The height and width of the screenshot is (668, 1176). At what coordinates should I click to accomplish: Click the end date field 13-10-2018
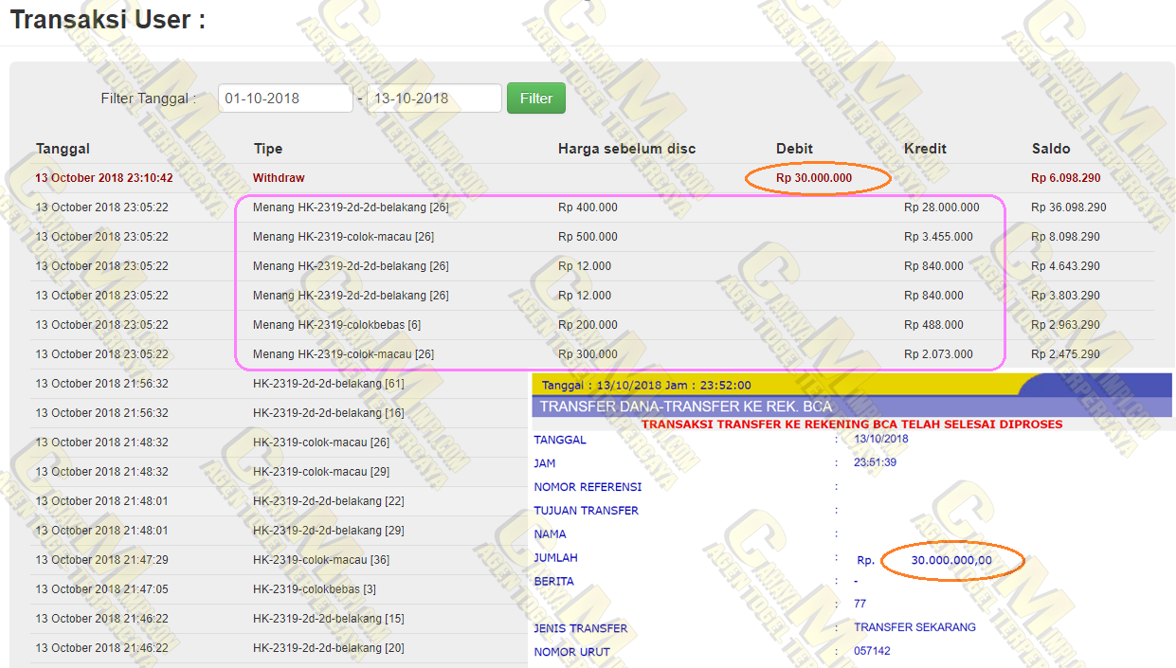click(434, 98)
